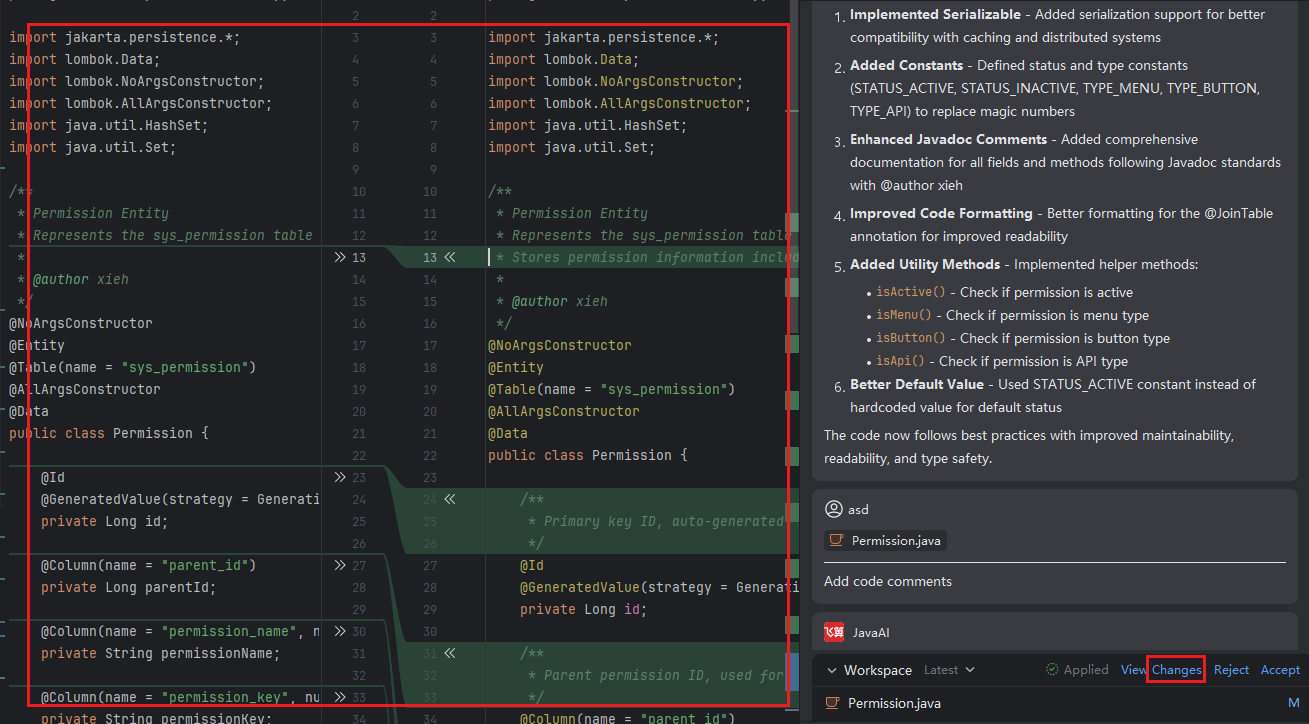Click the >> arrow at left line 13

coord(340,257)
